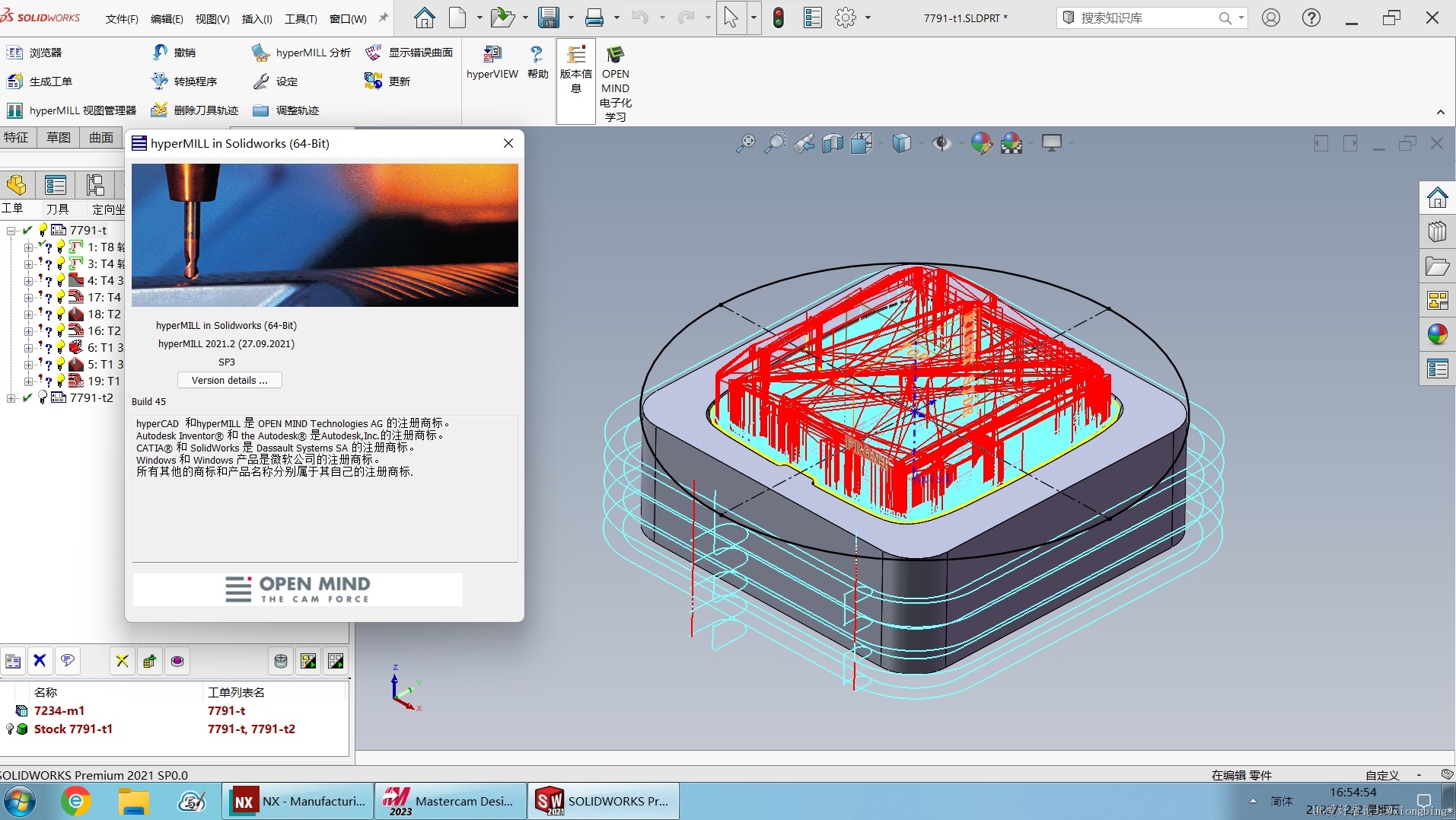The height and width of the screenshot is (820, 1456).
Task: Open the 工具(T) menu
Action: tap(301, 18)
